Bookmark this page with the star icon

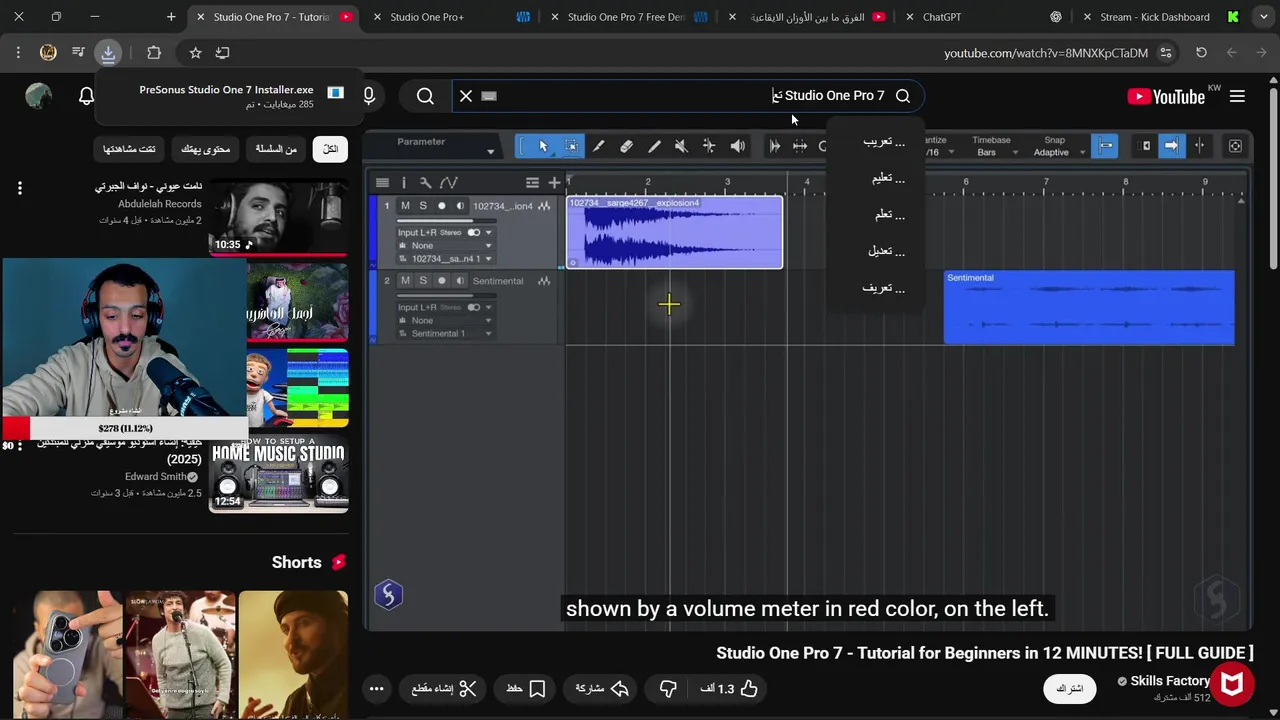click(x=195, y=52)
